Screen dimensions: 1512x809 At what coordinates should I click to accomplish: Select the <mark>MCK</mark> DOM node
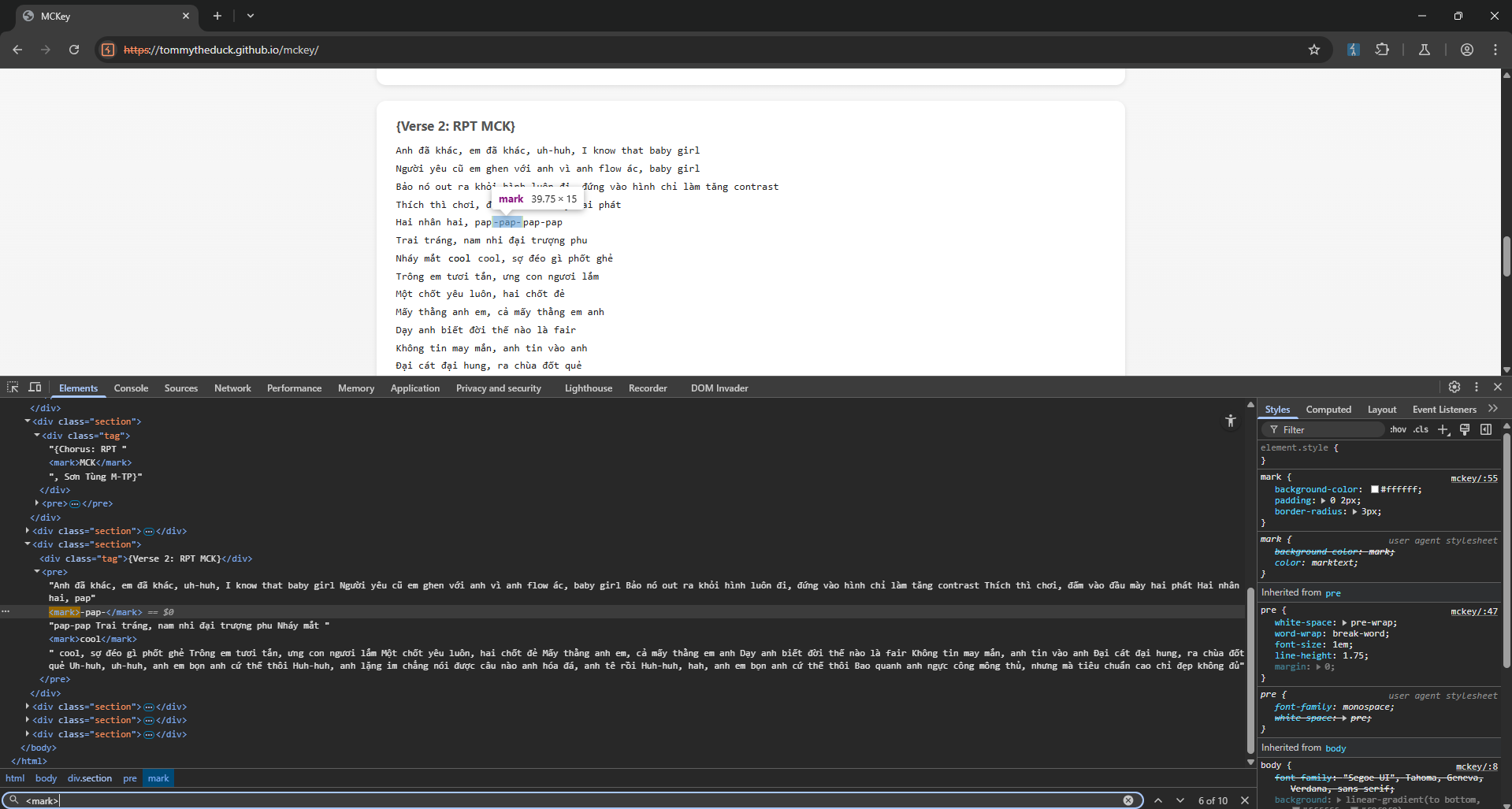[x=90, y=463]
